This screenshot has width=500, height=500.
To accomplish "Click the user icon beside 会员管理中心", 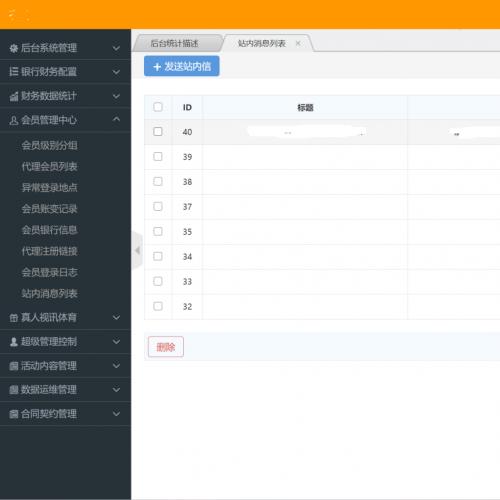I will 14,120.
